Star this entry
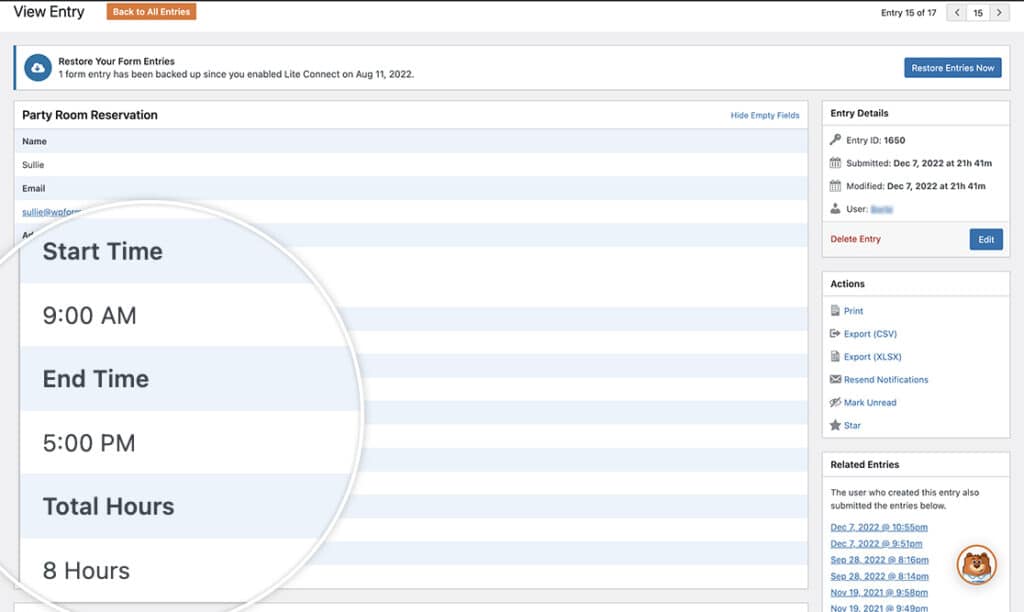Image resolution: width=1024 pixels, height=612 pixels. point(852,425)
